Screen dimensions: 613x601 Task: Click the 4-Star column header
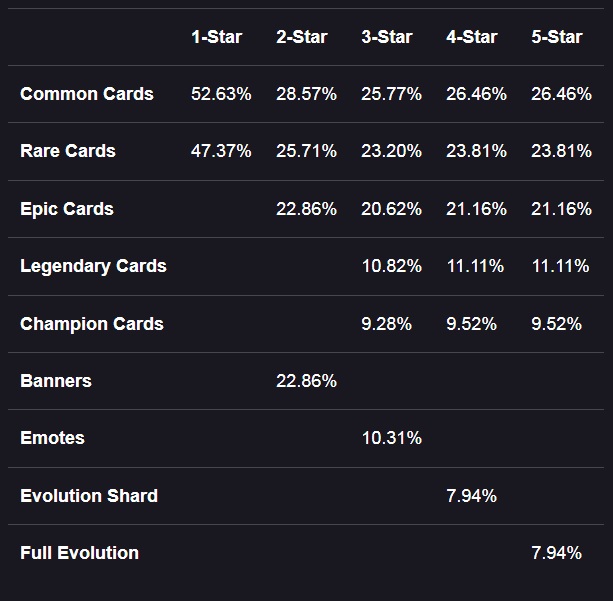pos(471,37)
